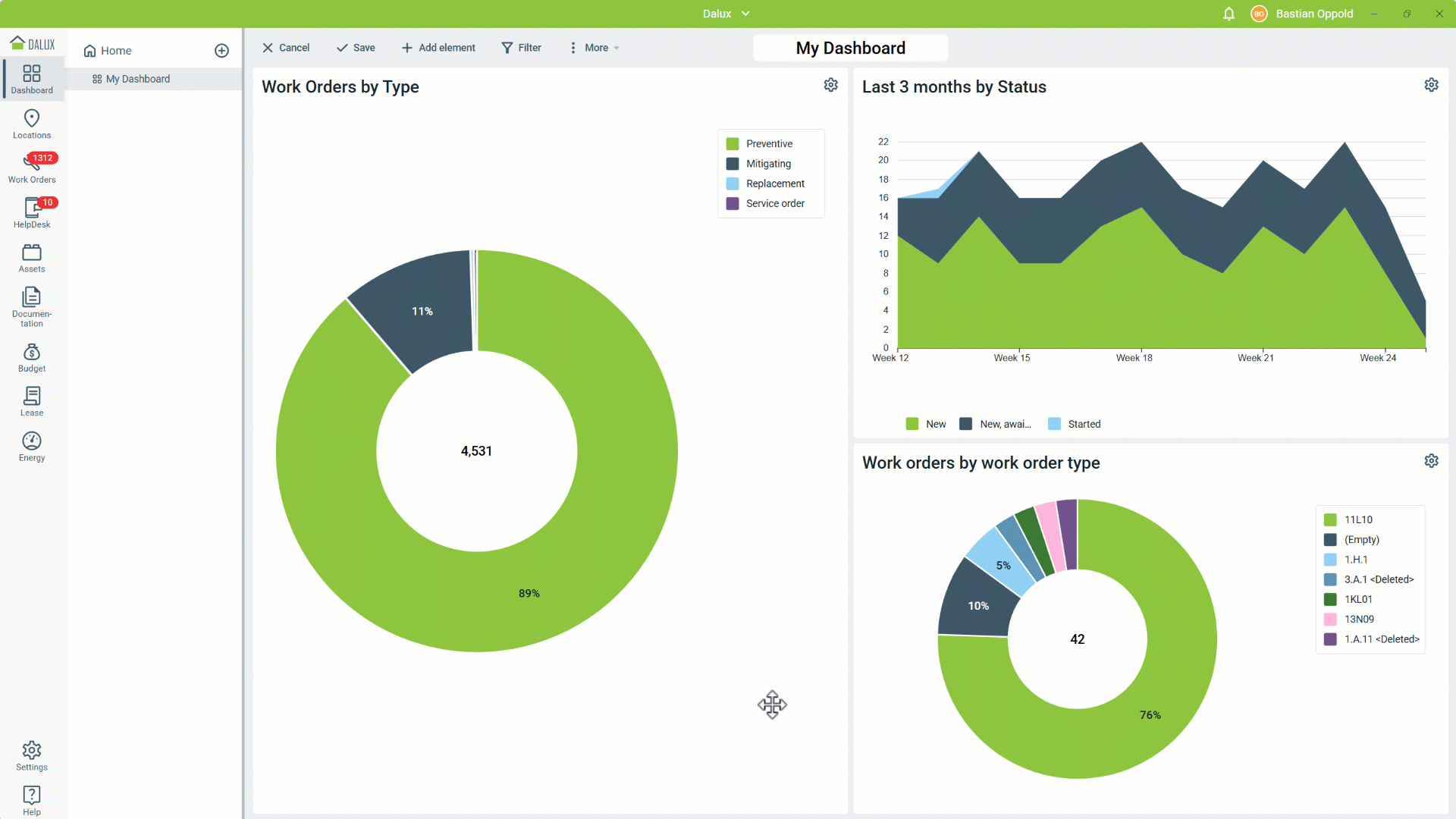Open Work Orders with 1312 badge
Image resolution: width=1456 pixels, height=819 pixels.
pos(32,168)
